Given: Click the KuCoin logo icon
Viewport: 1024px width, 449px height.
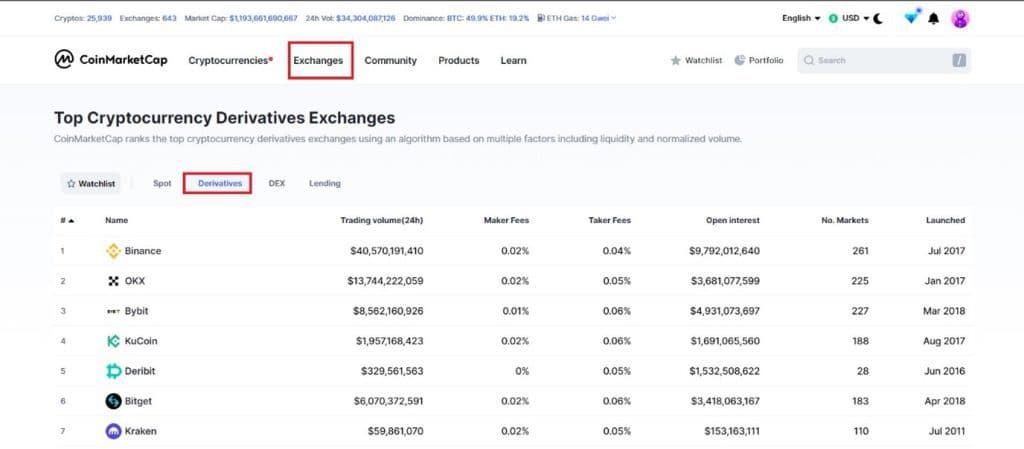Looking at the screenshot, I should 114,341.
